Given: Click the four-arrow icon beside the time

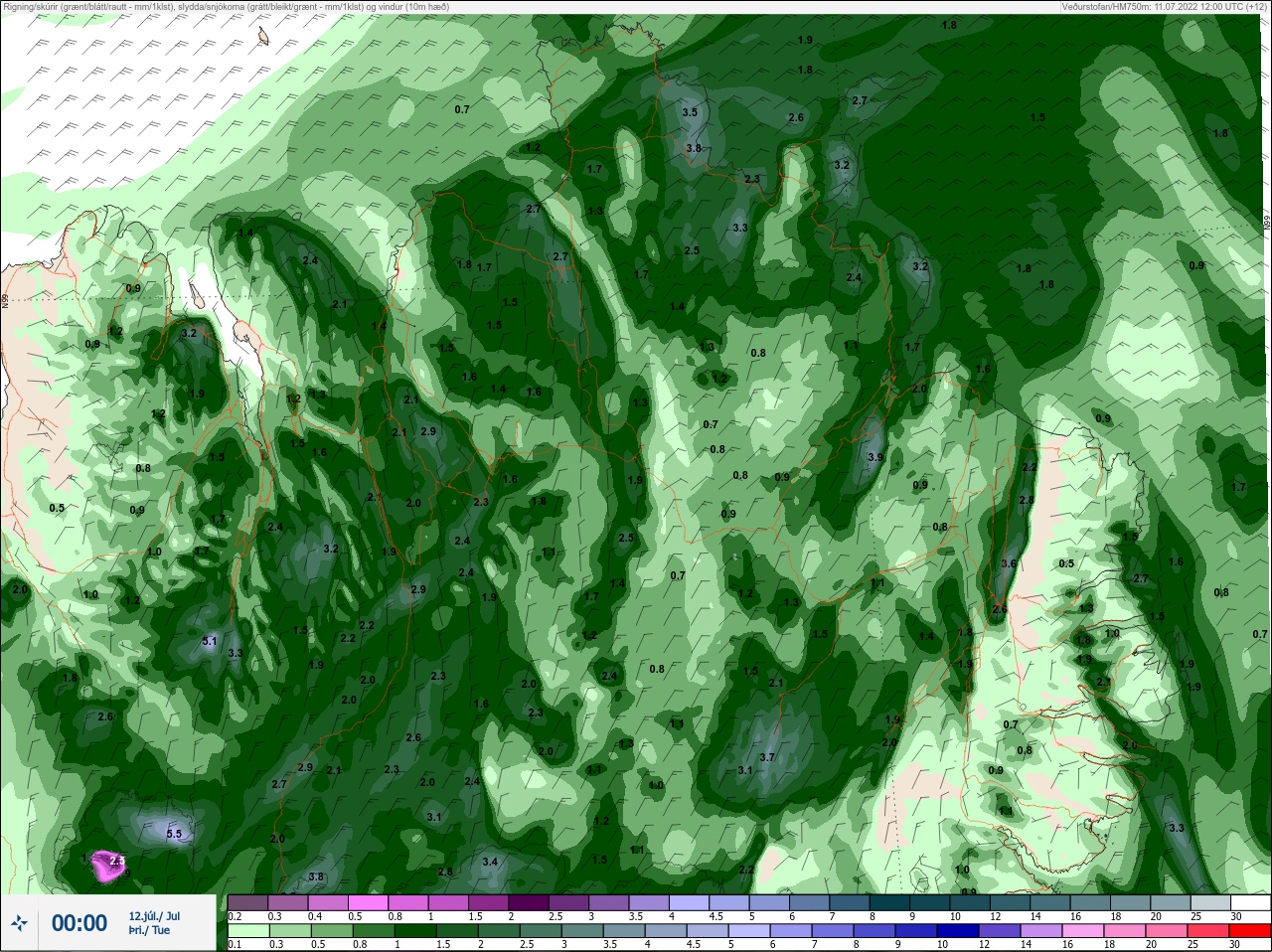Looking at the screenshot, I should (x=19, y=923).
